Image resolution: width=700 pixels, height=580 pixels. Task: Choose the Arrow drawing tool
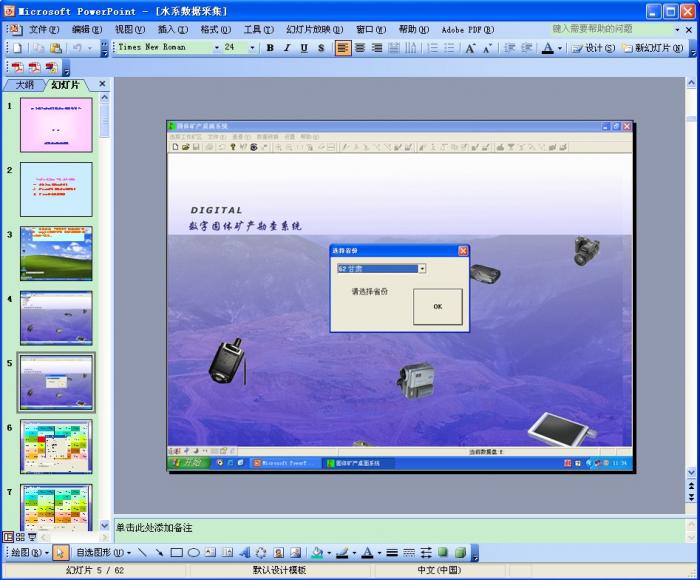click(x=159, y=552)
